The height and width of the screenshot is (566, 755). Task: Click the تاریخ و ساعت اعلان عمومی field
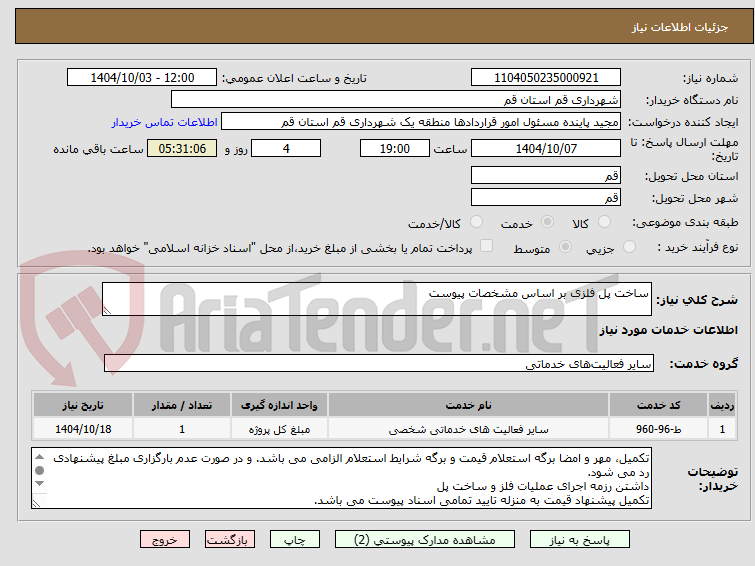tap(142, 78)
